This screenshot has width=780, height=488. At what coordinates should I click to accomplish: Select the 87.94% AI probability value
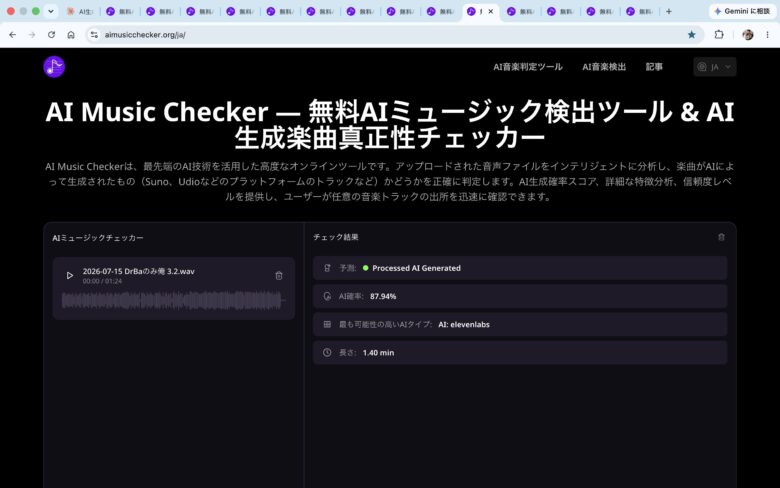(x=383, y=296)
